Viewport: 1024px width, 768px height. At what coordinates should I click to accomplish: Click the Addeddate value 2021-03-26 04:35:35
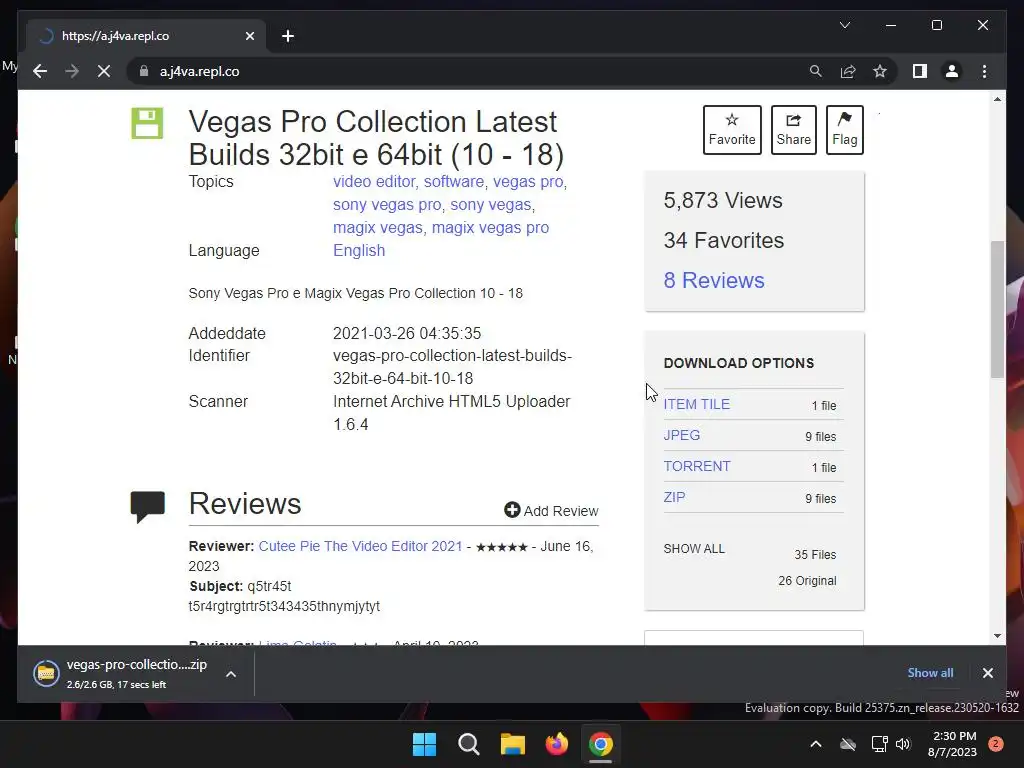pyautogui.click(x=407, y=333)
